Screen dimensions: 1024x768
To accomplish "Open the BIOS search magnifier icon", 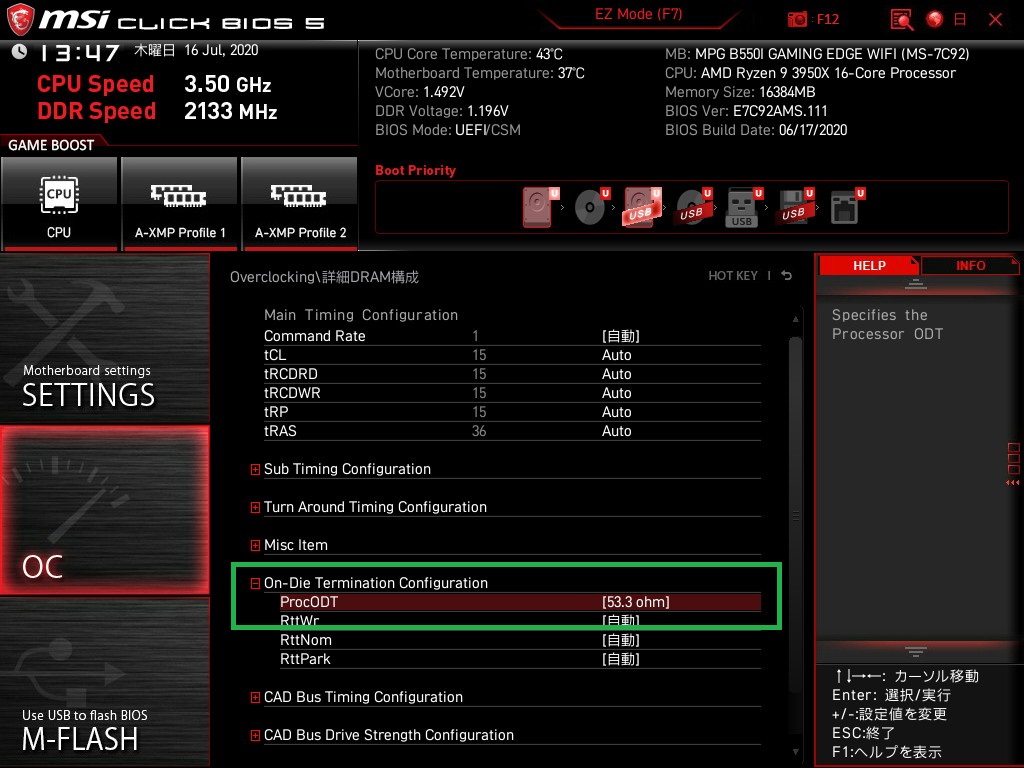I will point(902,20).
